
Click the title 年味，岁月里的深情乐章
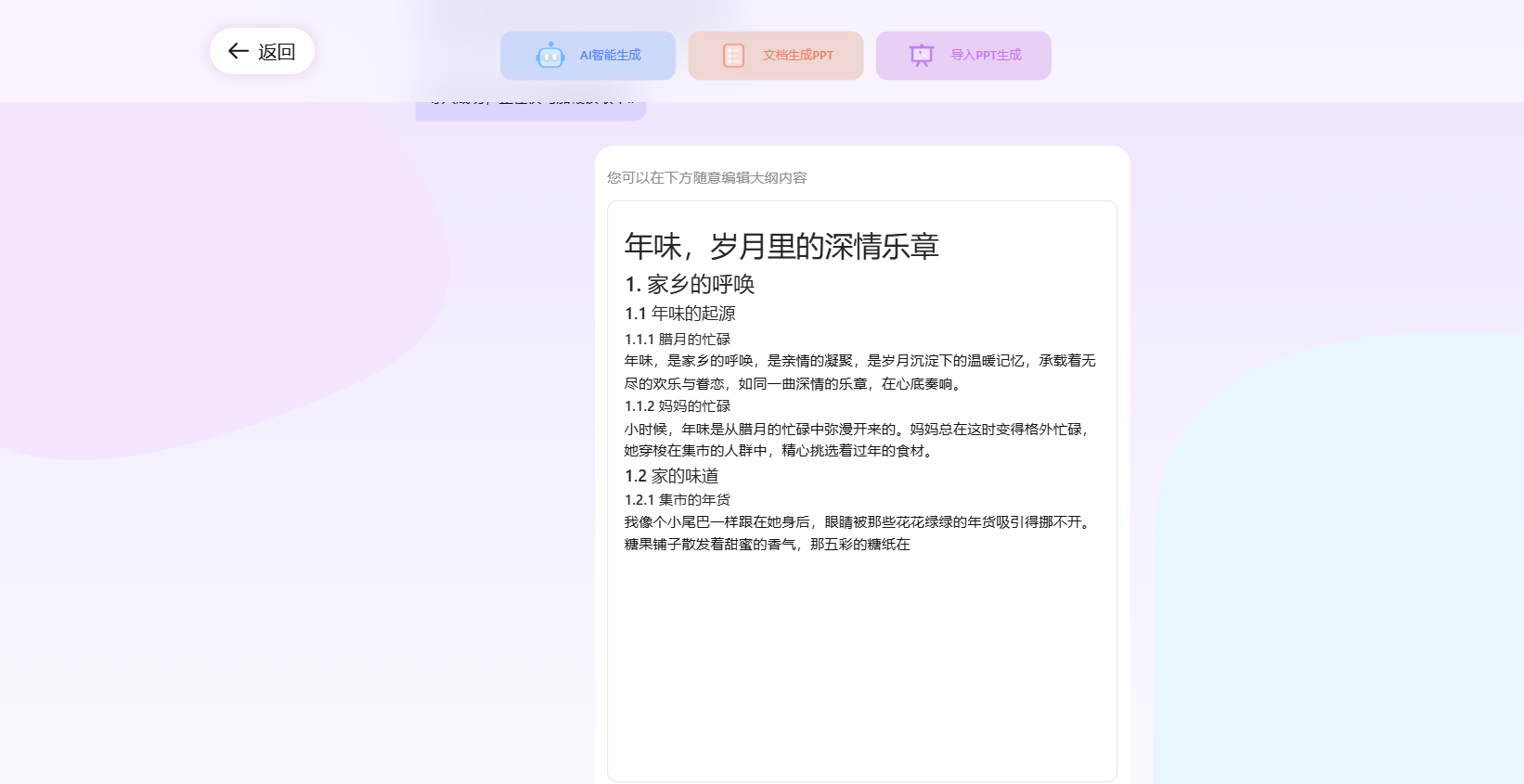point(781,246)
